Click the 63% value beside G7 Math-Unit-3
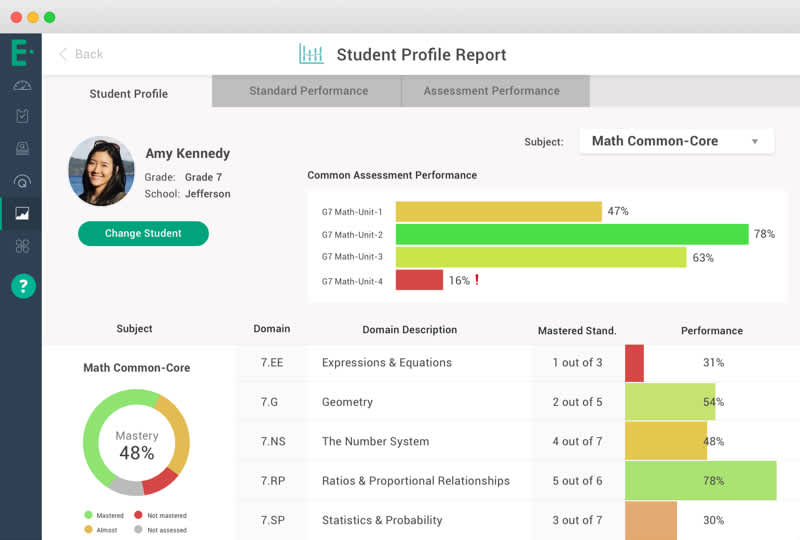This screenshot has height=540, width=800. click(x=703, y=258)
